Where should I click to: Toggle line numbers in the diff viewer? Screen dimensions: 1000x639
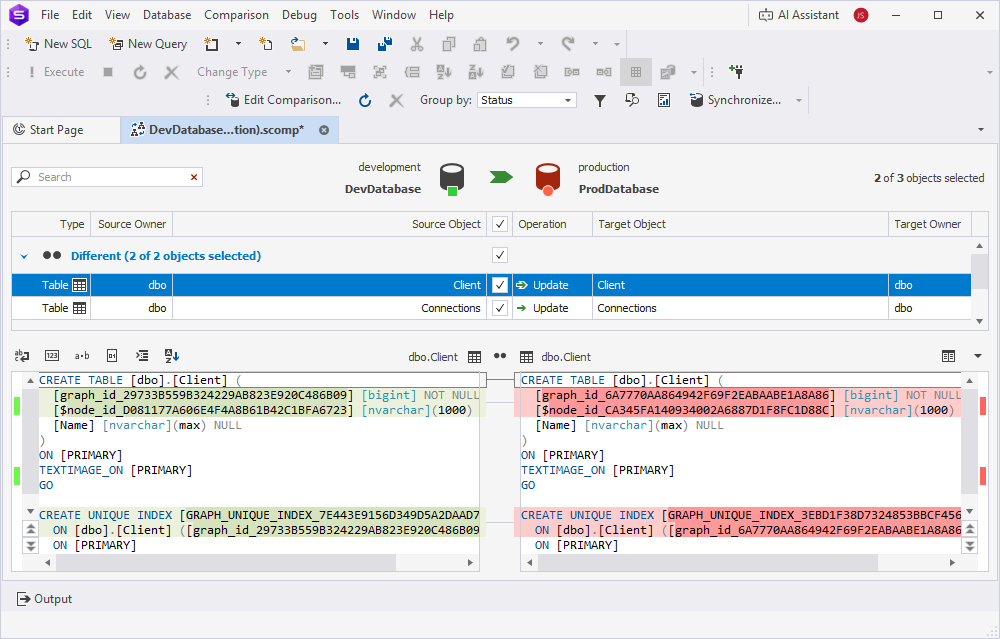click(x=52, y=355)
